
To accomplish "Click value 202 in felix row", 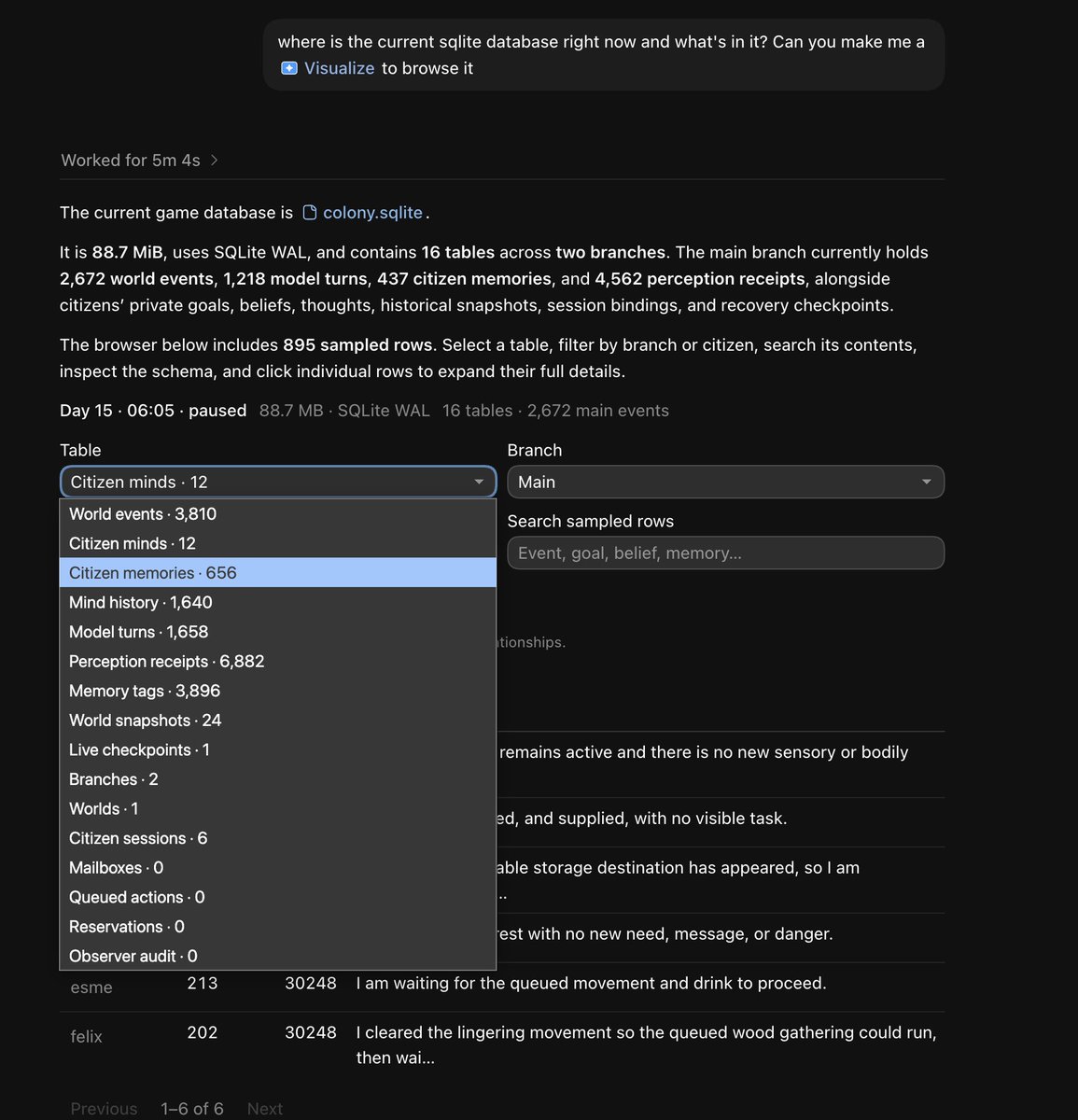I will 203,1032.
